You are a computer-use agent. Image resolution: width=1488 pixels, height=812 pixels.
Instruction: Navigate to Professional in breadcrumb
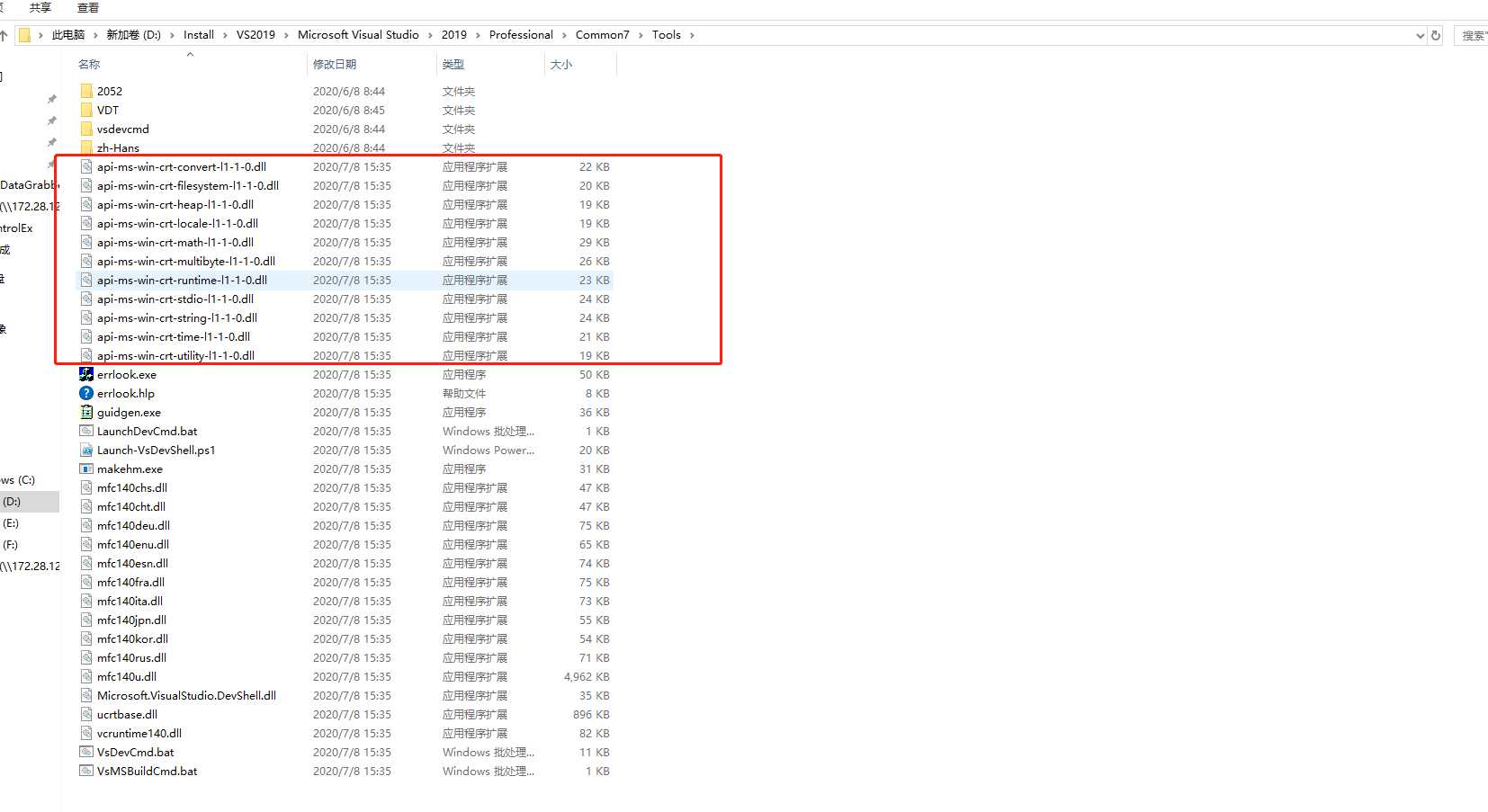point(521,35)
